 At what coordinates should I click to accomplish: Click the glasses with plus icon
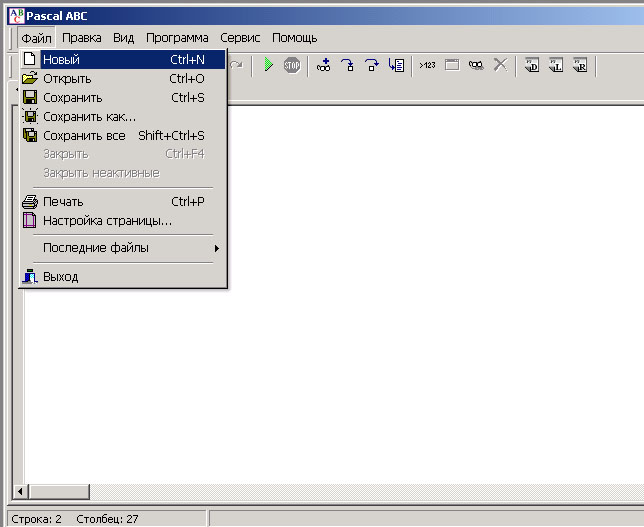click(x=324, y=65)
